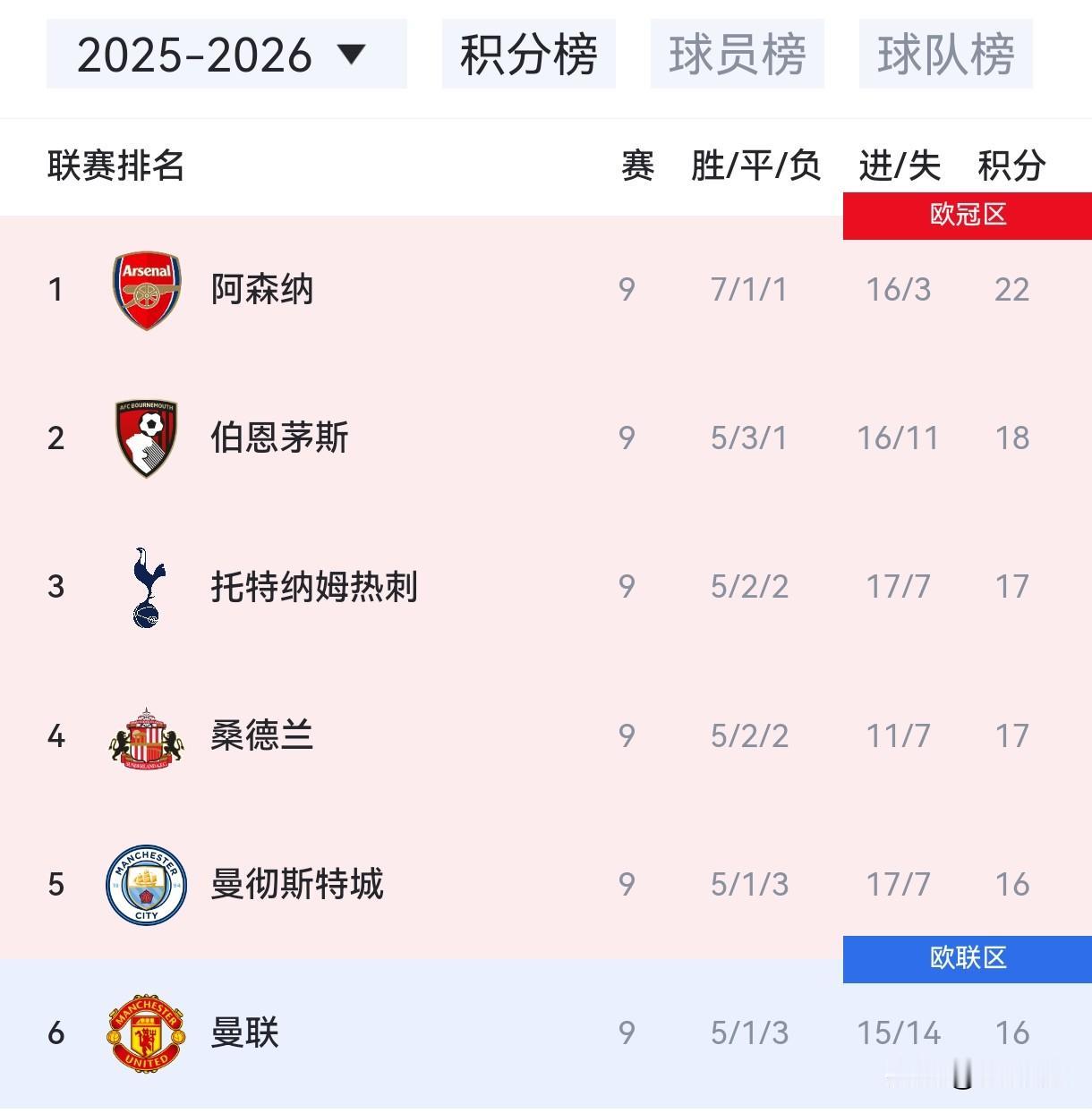Click the Arsenal club crest

point(147,290)
